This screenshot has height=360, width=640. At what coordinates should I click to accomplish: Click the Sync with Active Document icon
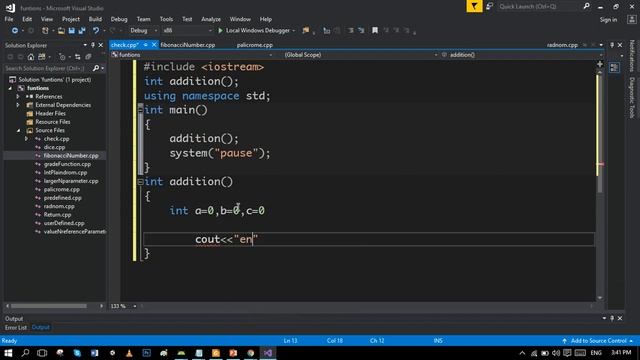pos(78,57)
